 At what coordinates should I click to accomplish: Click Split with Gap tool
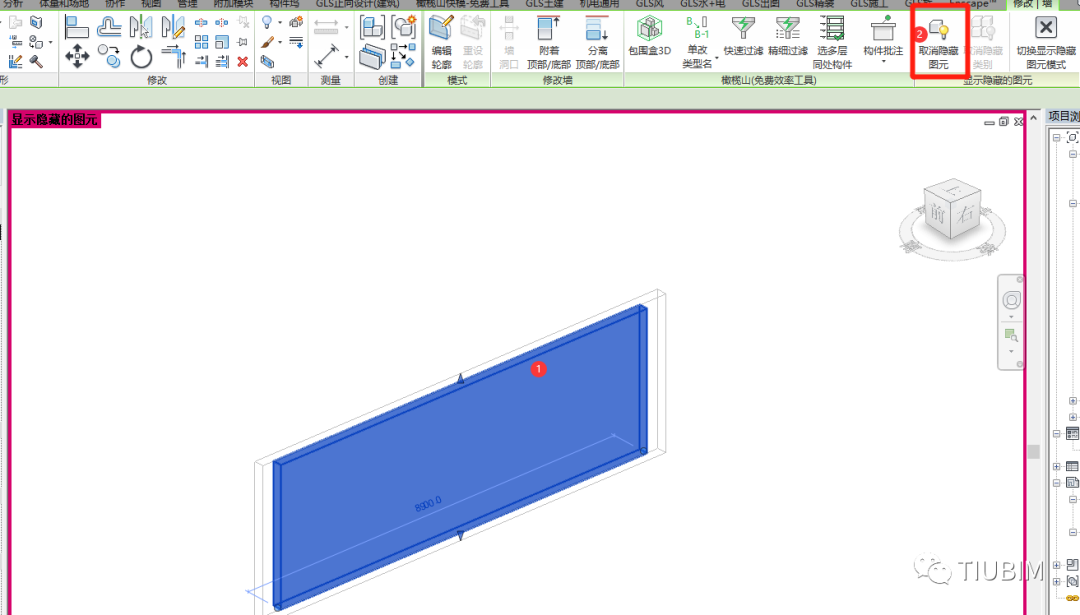coord(222,23)
